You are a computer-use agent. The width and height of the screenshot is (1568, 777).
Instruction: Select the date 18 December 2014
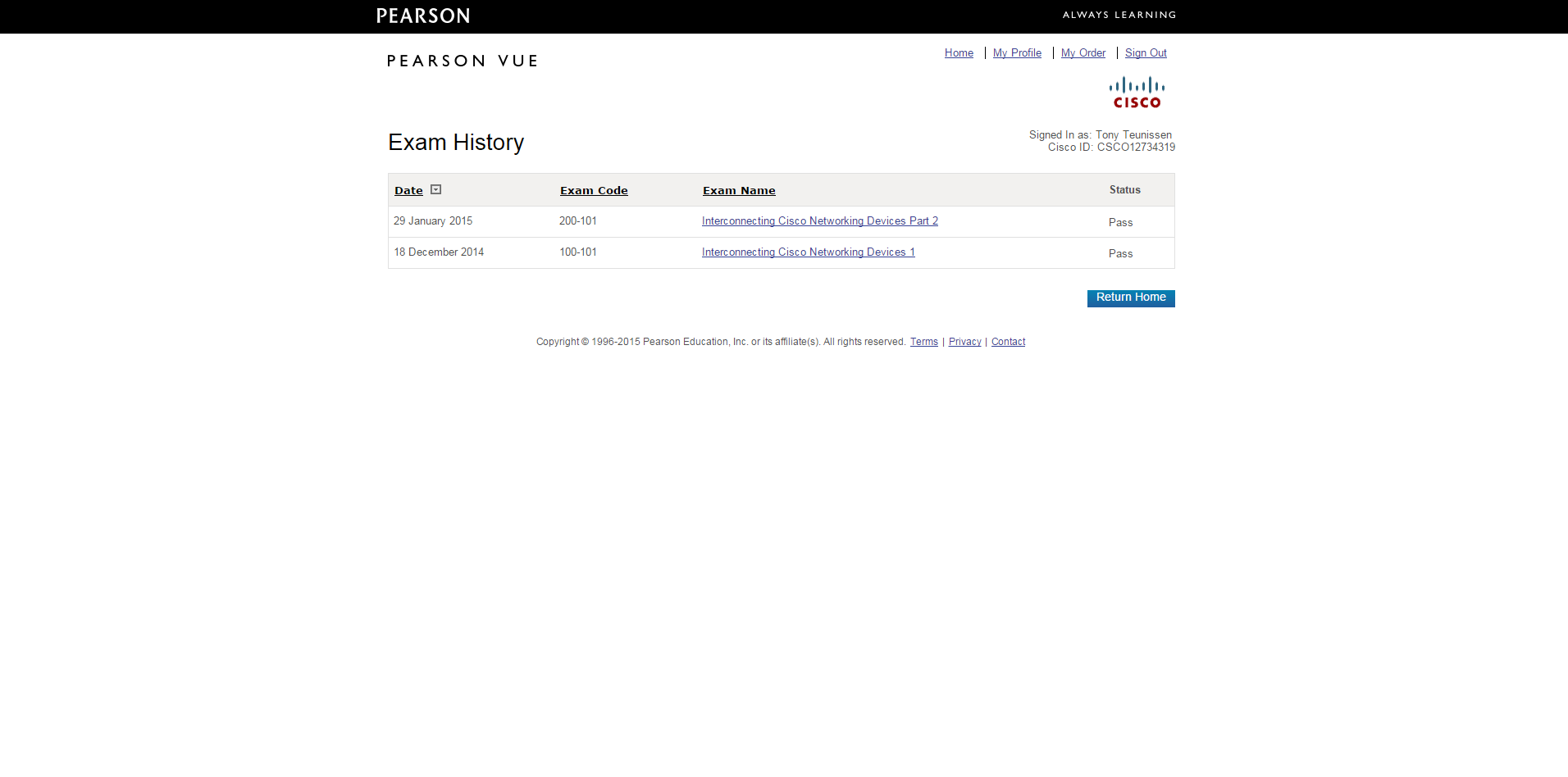click(439, 252)
